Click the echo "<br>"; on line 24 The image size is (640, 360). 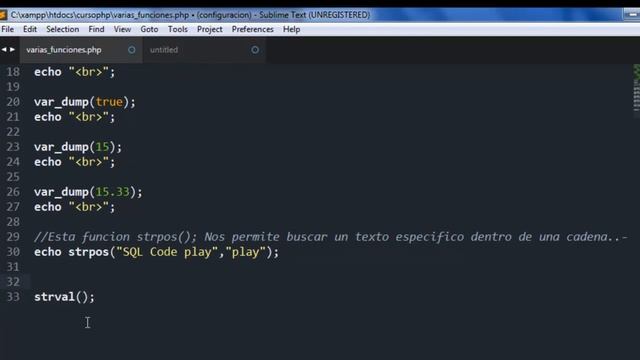coord(74,162)
